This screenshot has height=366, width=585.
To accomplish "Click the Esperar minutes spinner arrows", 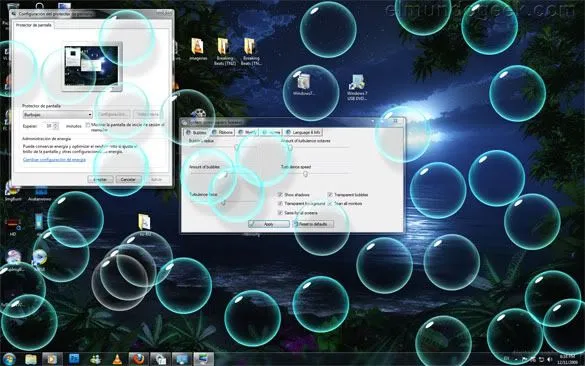I will pos(56,126).
